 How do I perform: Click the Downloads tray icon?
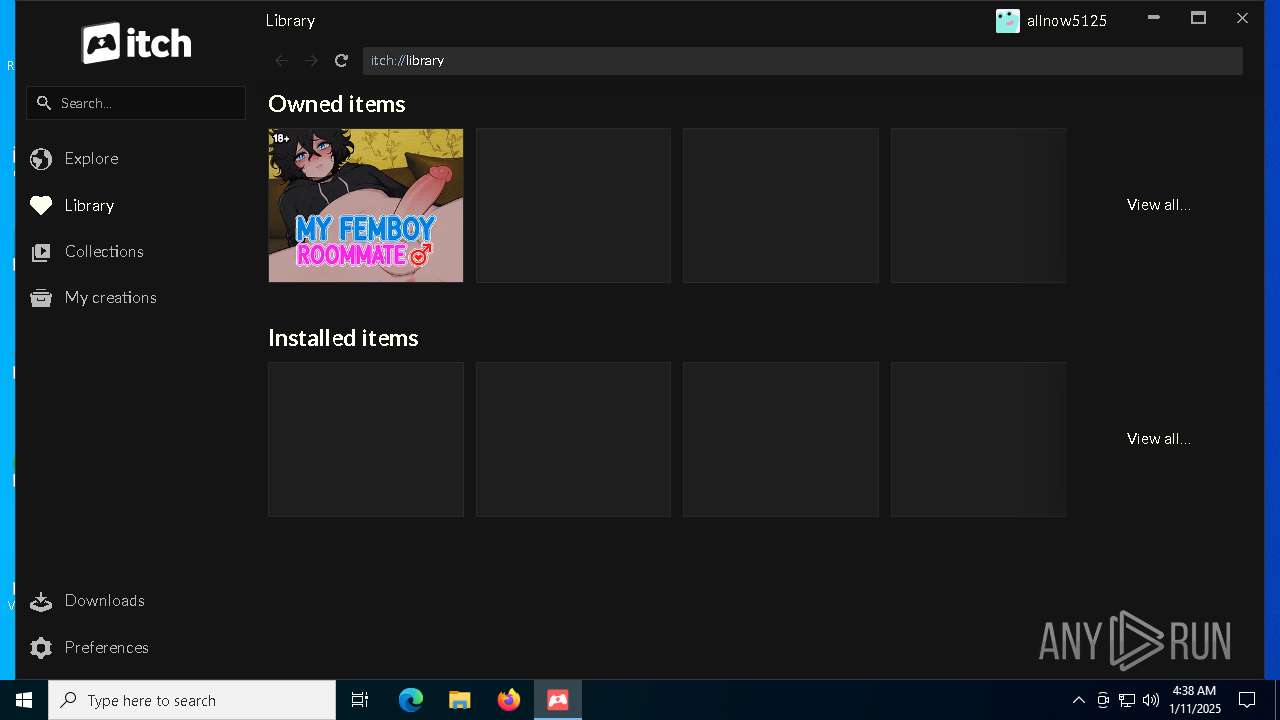(41, 601)
